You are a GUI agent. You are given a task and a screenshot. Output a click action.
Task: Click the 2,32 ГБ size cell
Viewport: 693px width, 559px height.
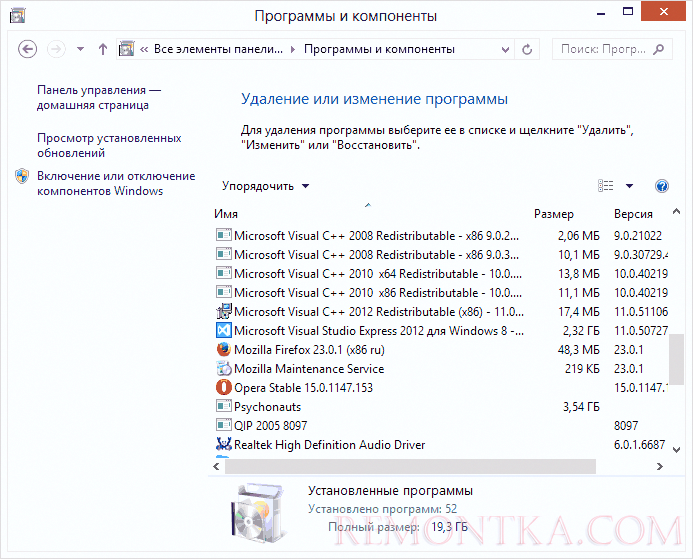tap(581, 331)
